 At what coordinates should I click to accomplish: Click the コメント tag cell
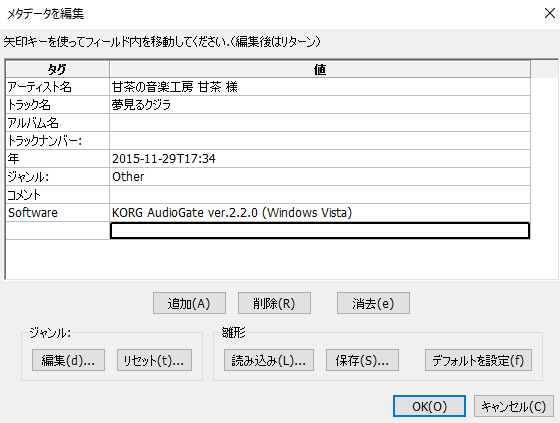(x=58, y=195)
